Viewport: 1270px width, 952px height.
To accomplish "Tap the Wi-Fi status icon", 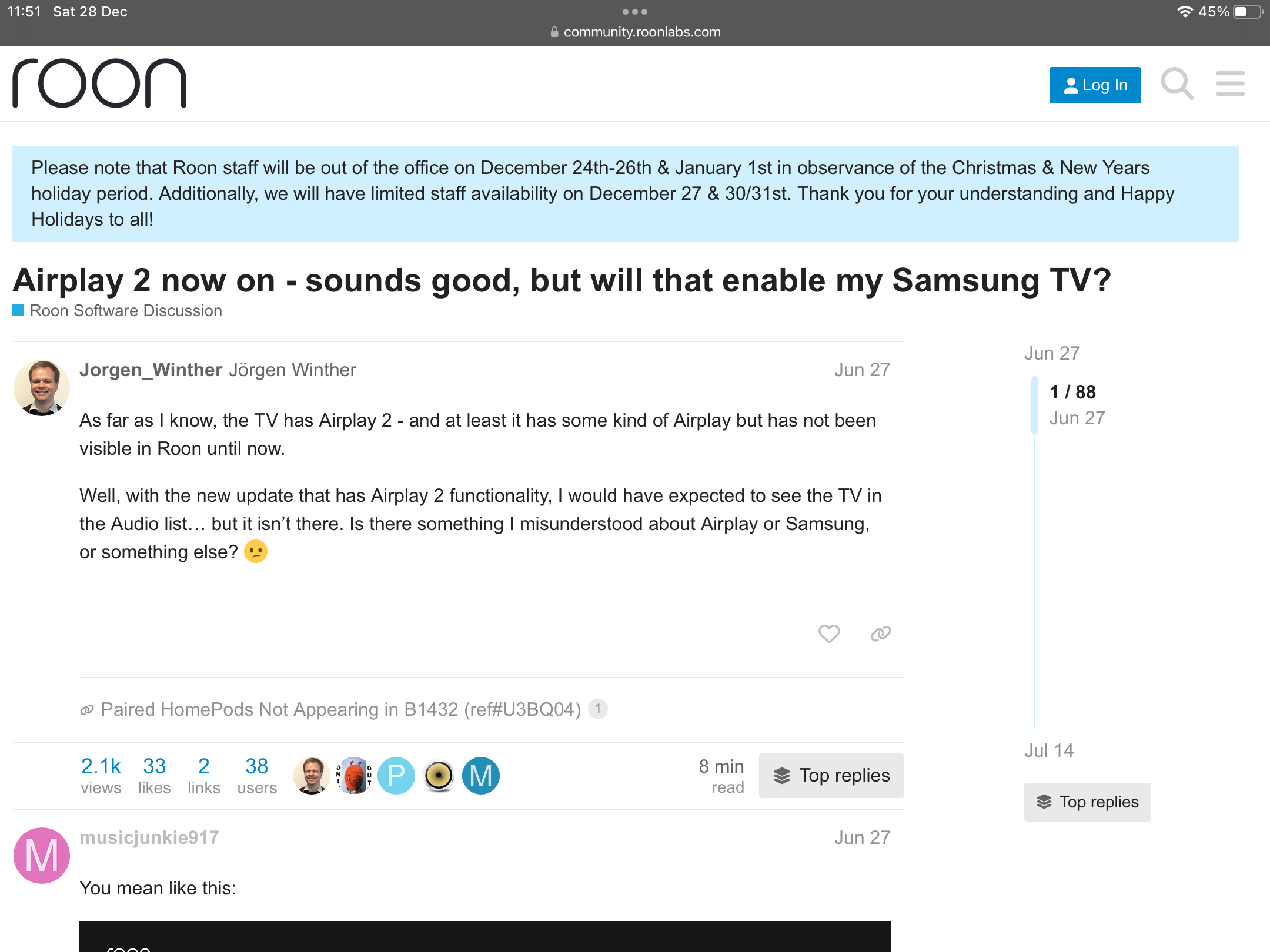I will [1185, 12].
